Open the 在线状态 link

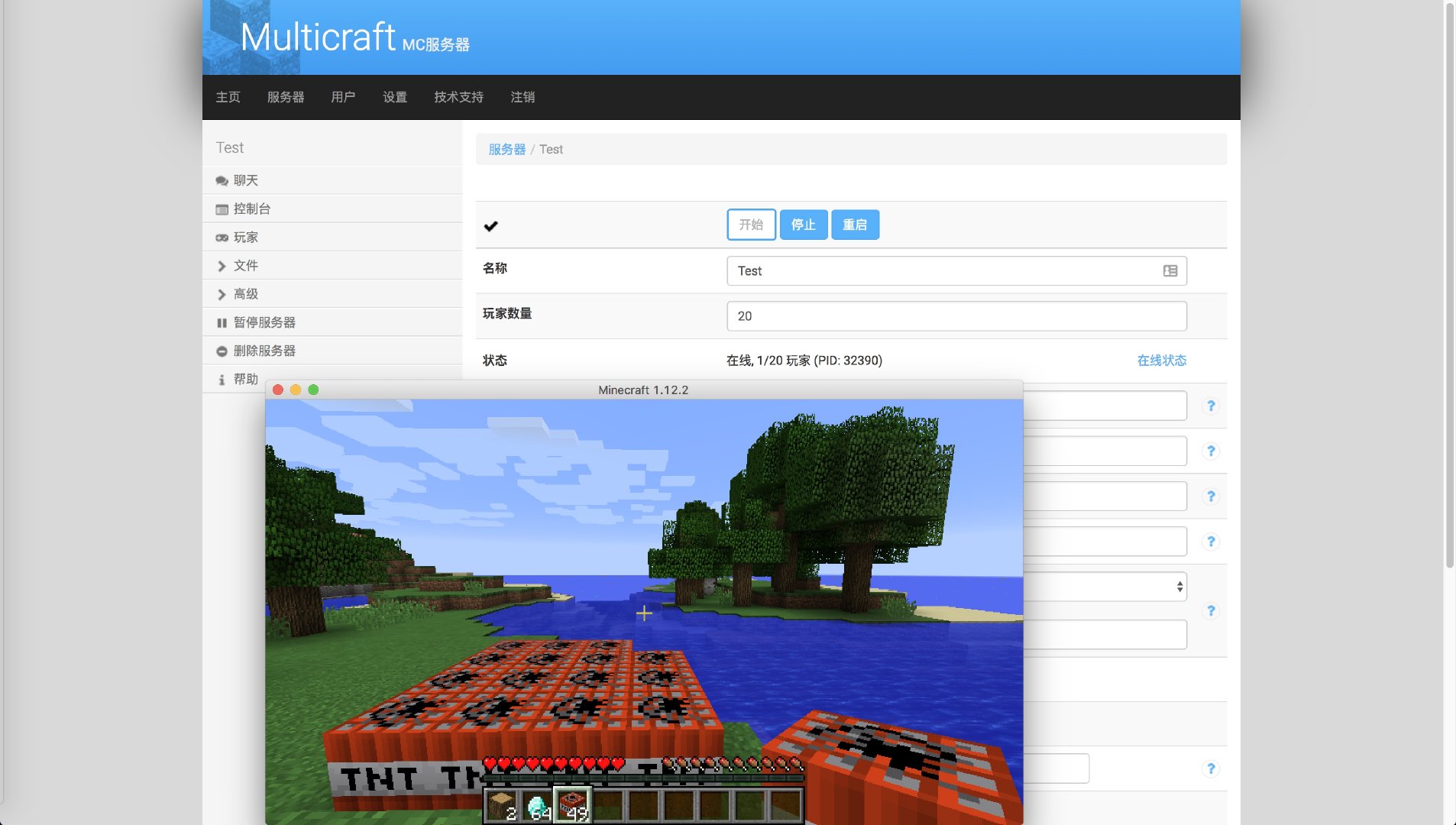[x=1161, y=361]
